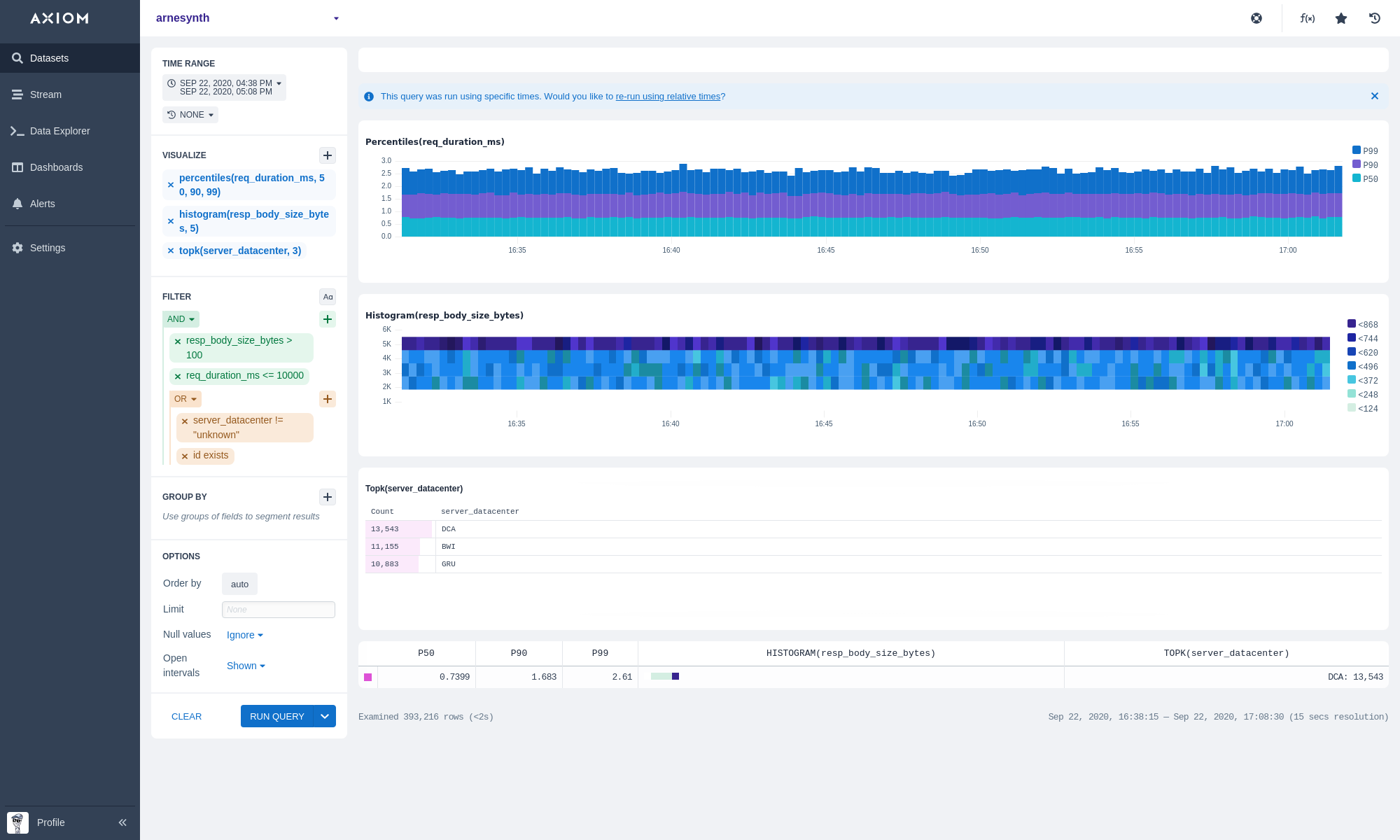The image size is (1400, 840).
Task: Follow the re-run using relative times link
Action: 668,97
